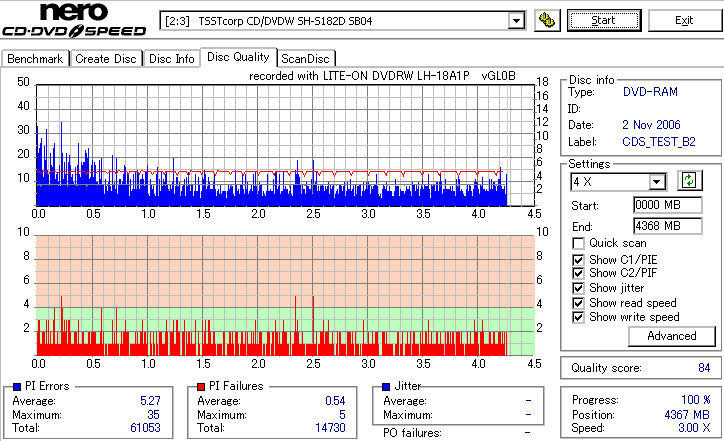Click PI Errors maximum 35
The width and height of the screenshot is (724, 441).
tap(153, 415)
